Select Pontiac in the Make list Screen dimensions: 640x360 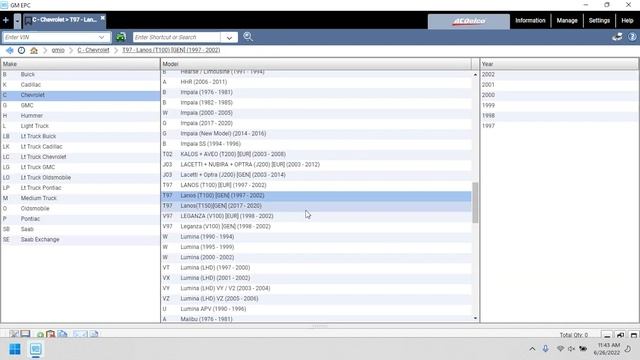tap(80, 219)
